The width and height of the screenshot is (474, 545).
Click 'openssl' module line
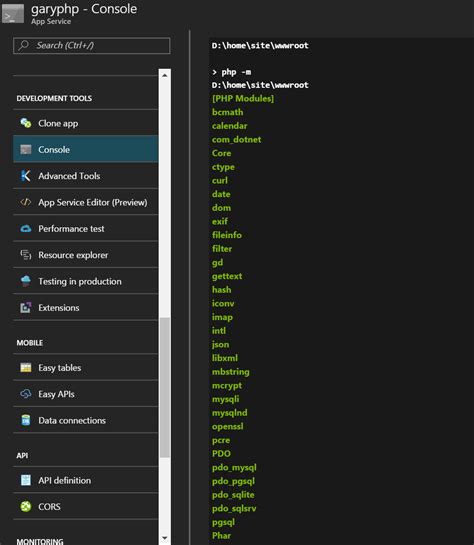[x=228, y=426]
